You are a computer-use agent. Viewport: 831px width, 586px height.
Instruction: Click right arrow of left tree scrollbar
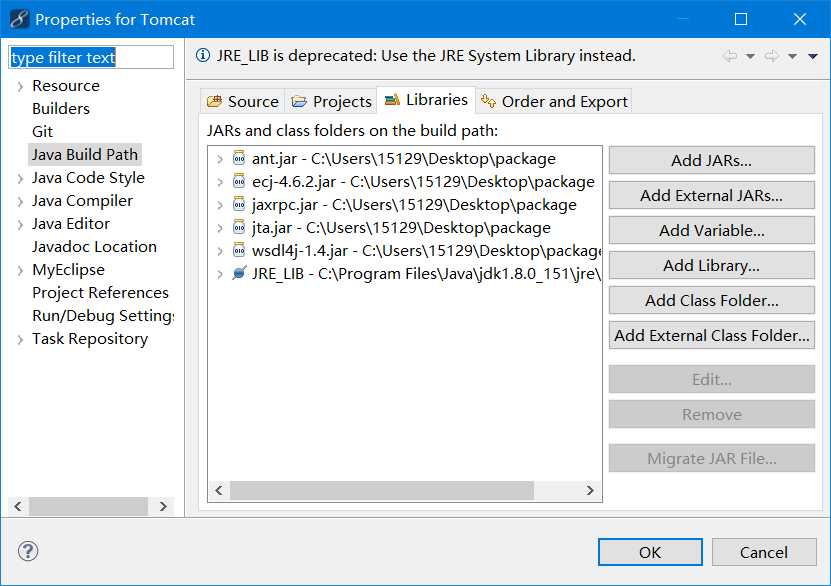163,507
